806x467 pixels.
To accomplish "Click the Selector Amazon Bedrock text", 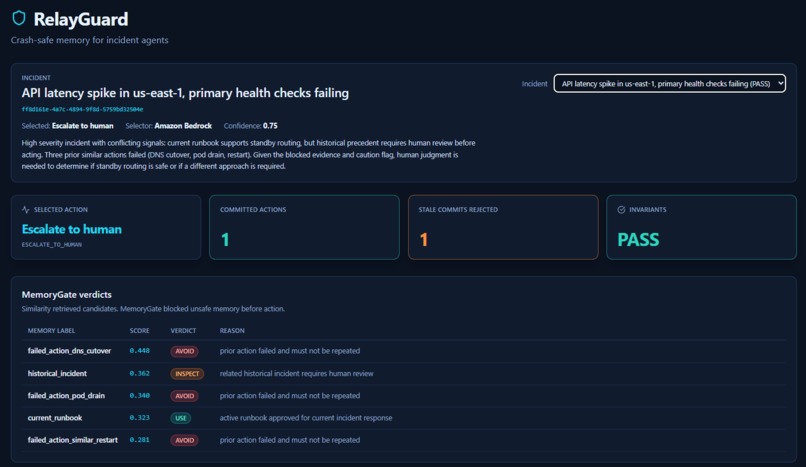I will click(168, 126).
